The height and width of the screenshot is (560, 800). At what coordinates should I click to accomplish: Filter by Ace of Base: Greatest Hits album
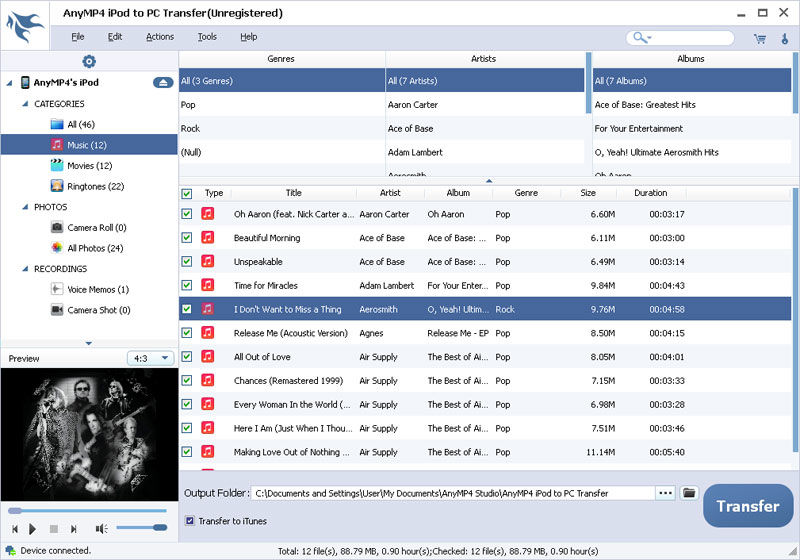pyautogui.click(x=692, y=105)
